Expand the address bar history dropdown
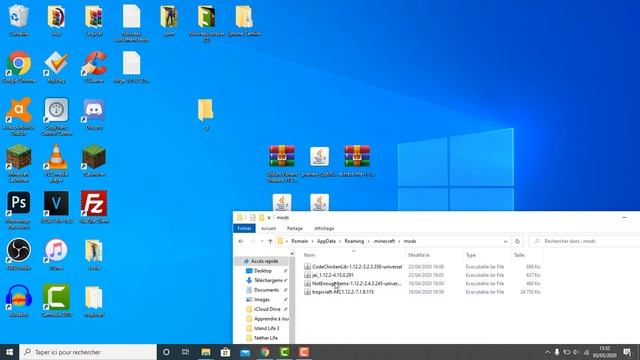The image size is (640, 360). point(505,241)
